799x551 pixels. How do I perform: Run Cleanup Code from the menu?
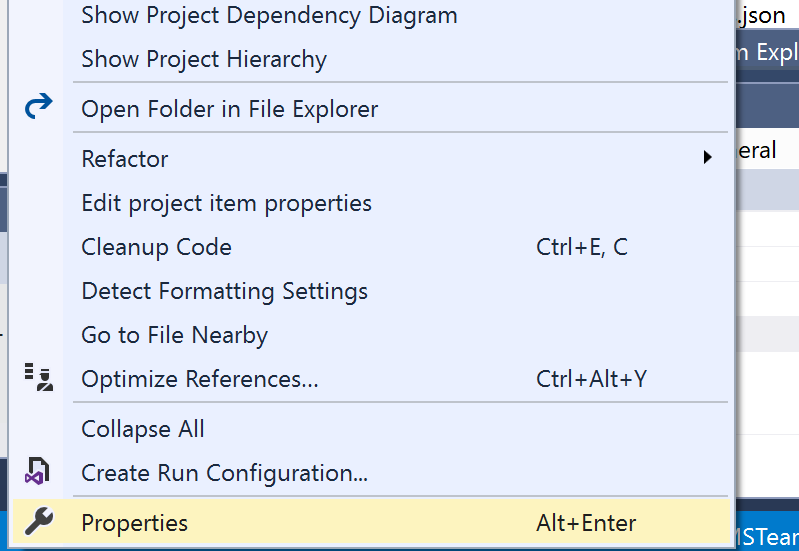click(x=156, y=247)
